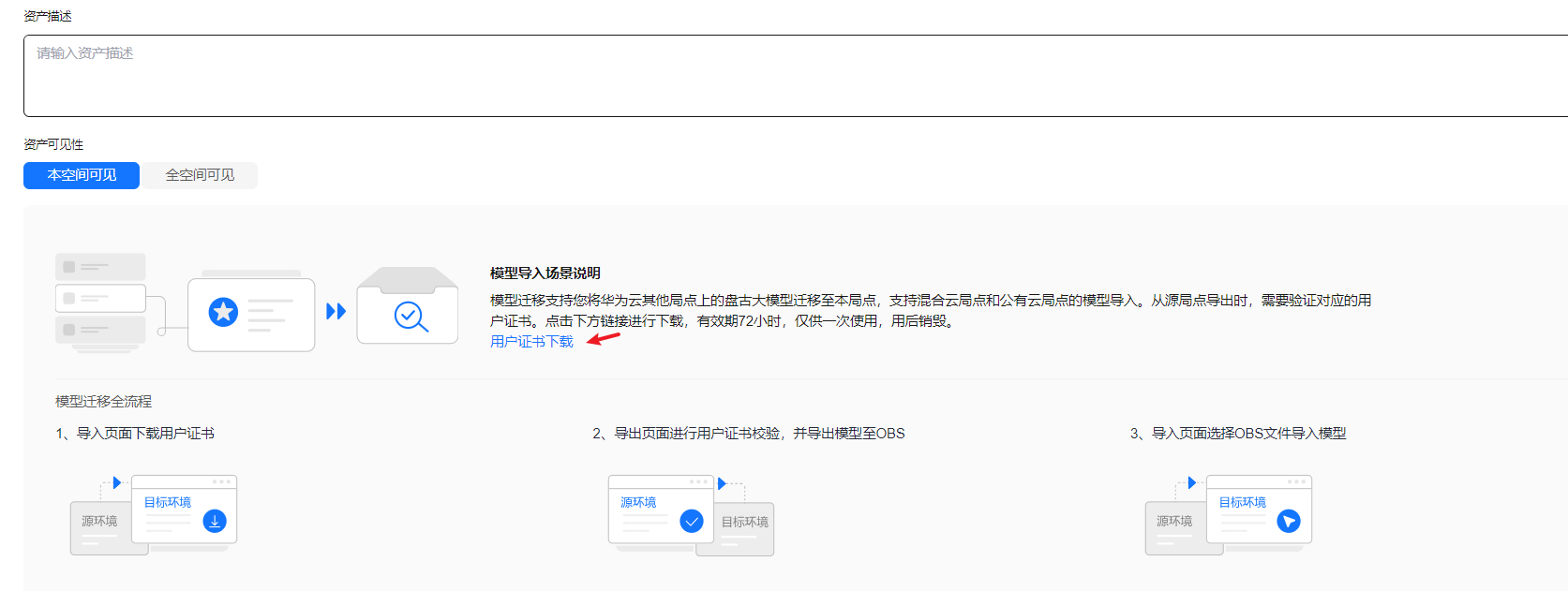
Task: Click the text 3、导入页面选择OBS文件导入模型
Action: [x=1238, y=434]
